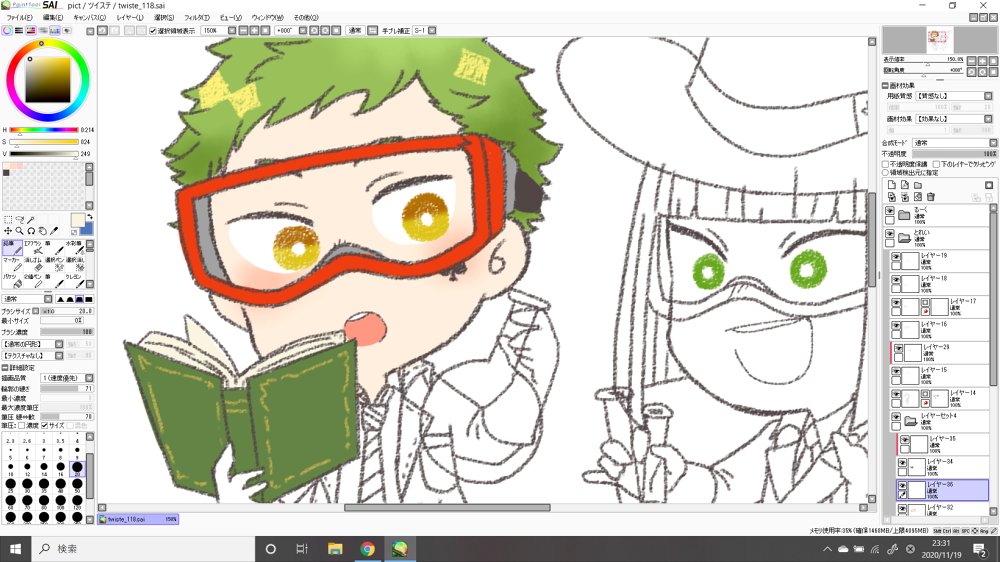Toggle pressure 濃度 density checkbox
The image size is (1000, 562).
click(x=22, y=425)
